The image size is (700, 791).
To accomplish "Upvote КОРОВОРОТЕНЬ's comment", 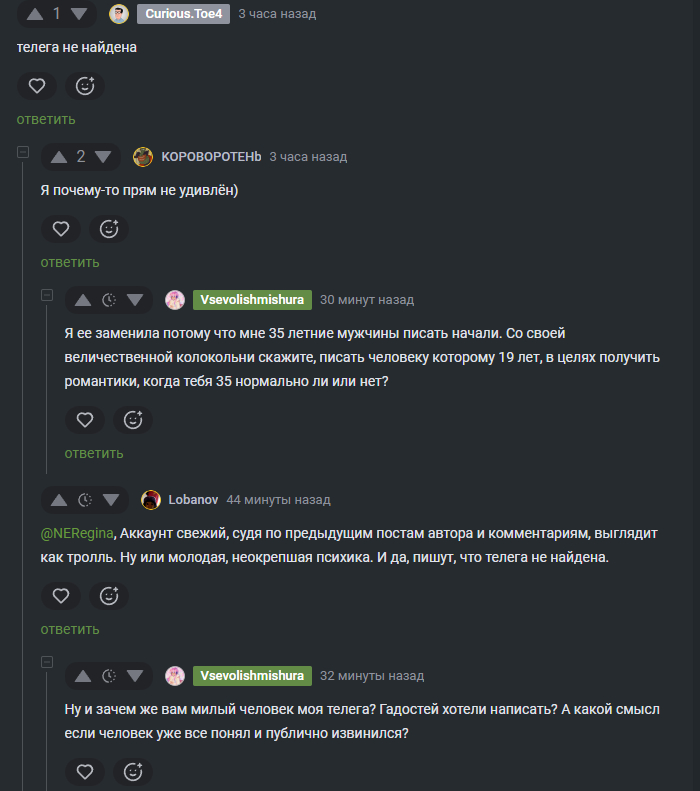I will (58, 157).
